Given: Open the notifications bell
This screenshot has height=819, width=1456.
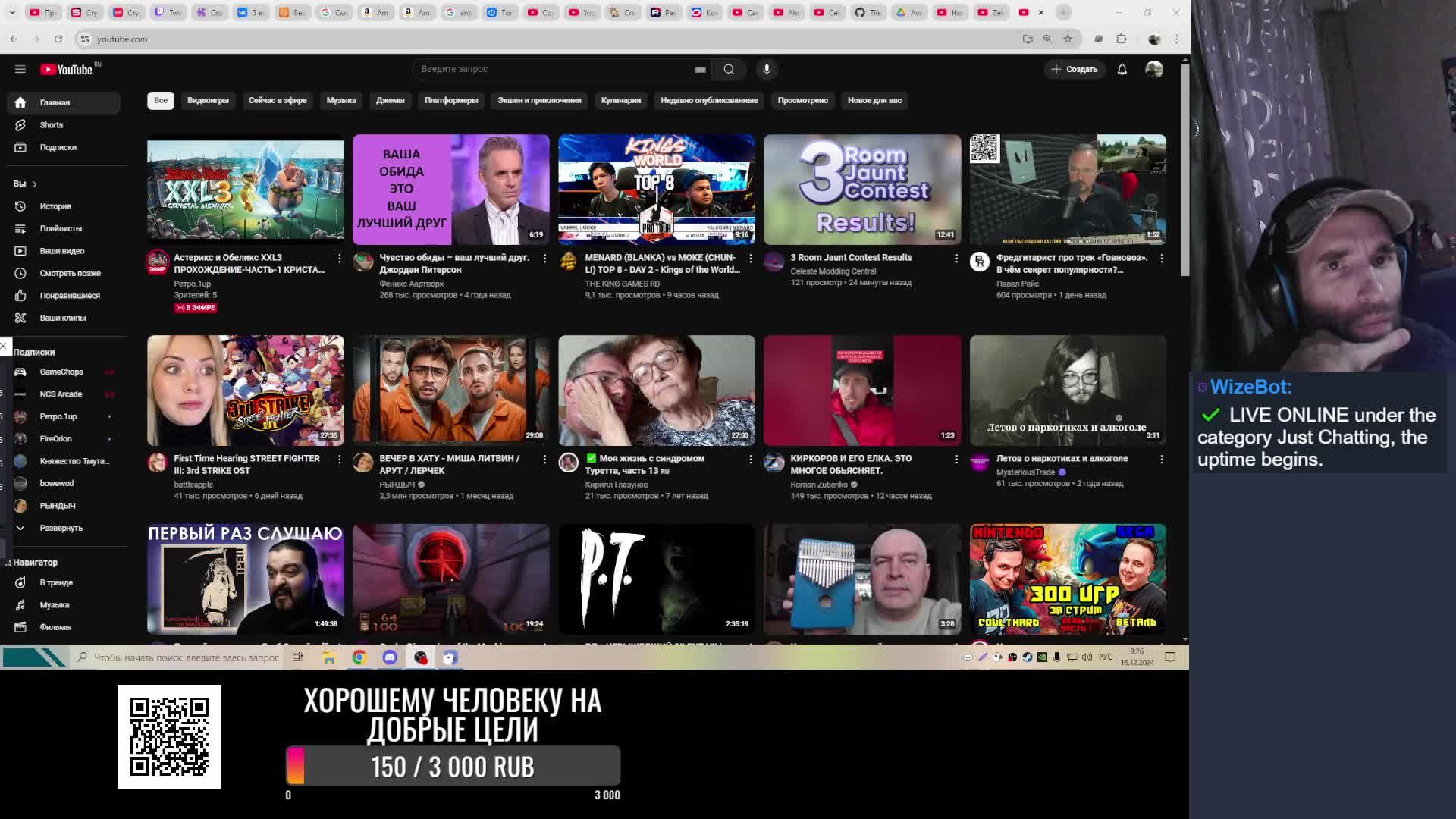Looking at the screenshot, I should coord(1122,69).
